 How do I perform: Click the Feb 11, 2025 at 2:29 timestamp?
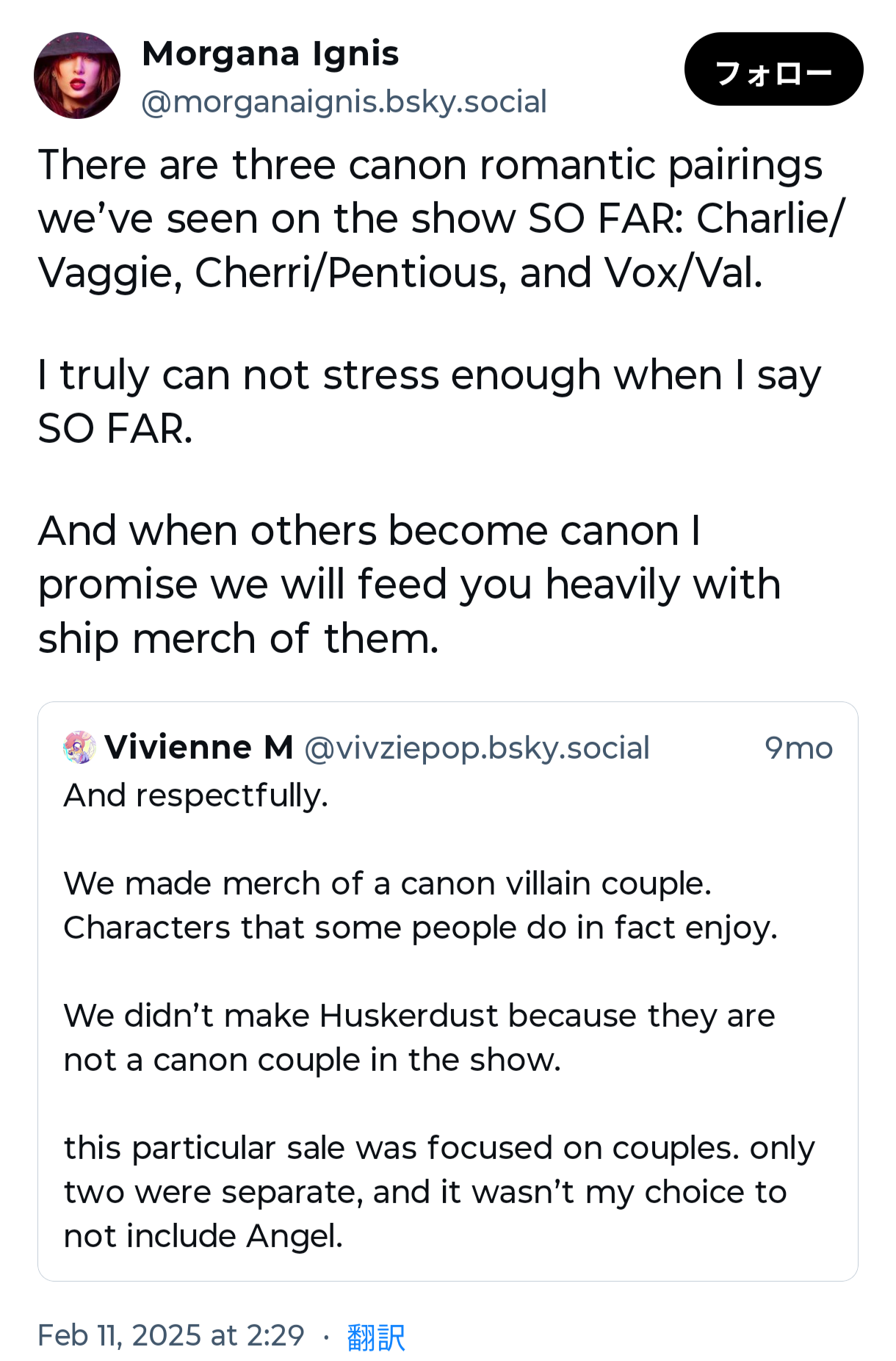171,1335
